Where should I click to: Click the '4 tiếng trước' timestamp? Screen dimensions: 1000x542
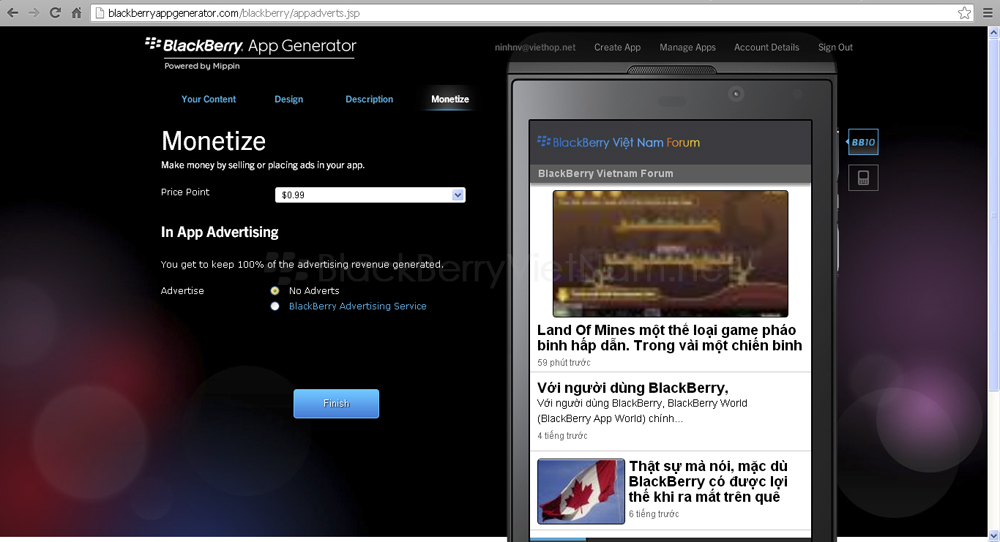point(562,436)
